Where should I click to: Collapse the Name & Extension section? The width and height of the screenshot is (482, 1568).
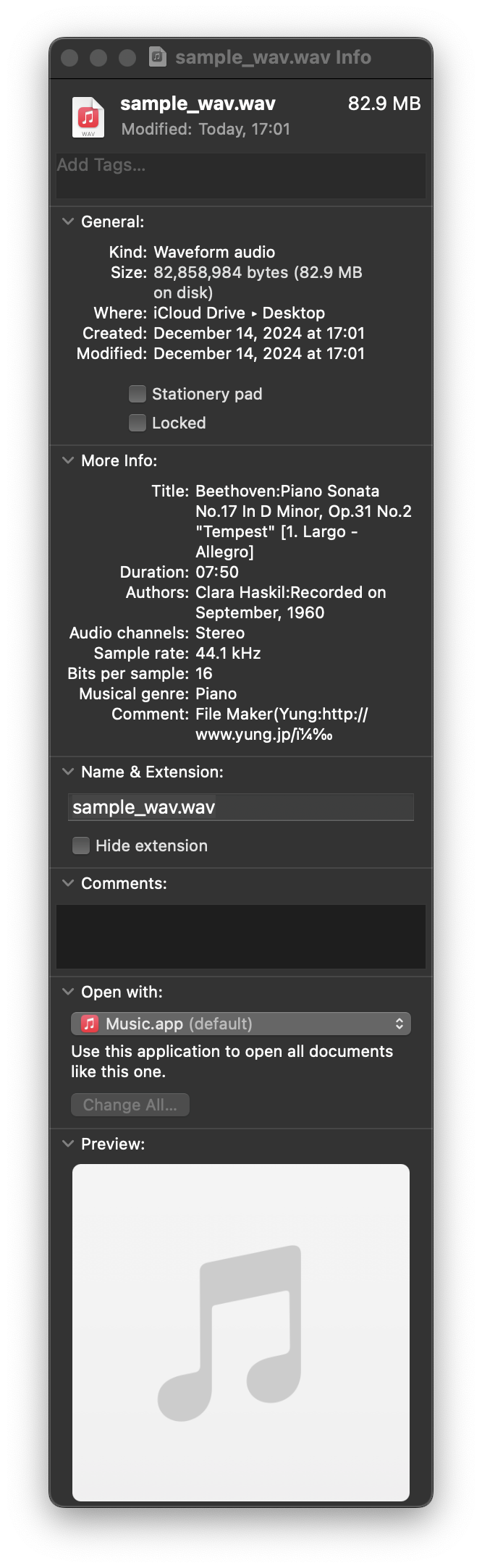point(67,771)
